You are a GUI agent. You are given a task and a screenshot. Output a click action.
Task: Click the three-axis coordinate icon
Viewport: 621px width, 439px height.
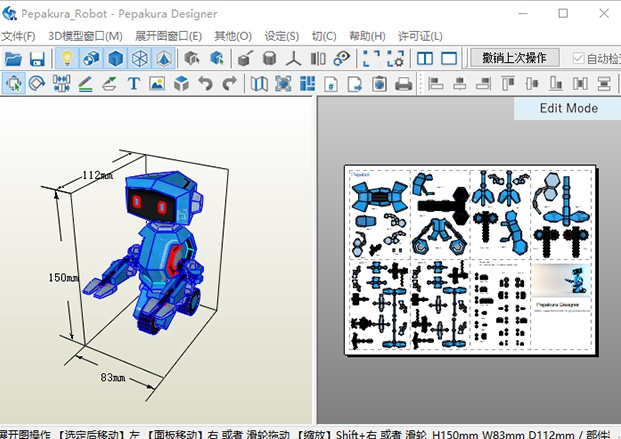click(293, 59)
